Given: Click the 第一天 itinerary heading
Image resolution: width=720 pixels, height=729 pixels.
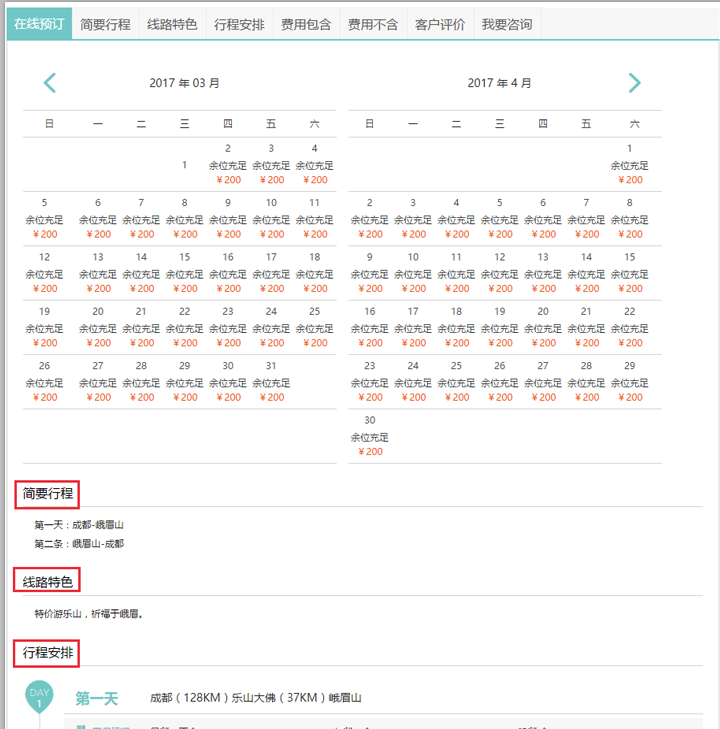Looking at the screenshot, I should (97, 698).
